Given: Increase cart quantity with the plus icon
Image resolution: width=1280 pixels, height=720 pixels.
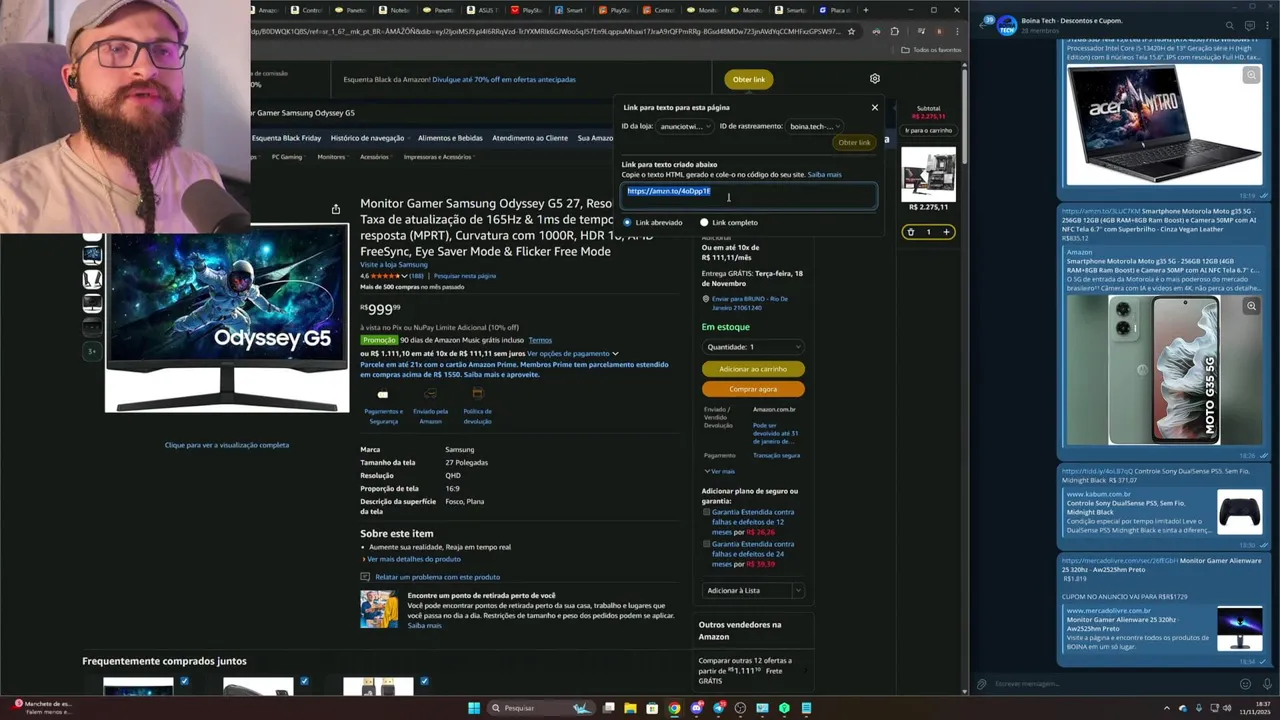Looking at the screenshot, I should [x=946, y=232].
